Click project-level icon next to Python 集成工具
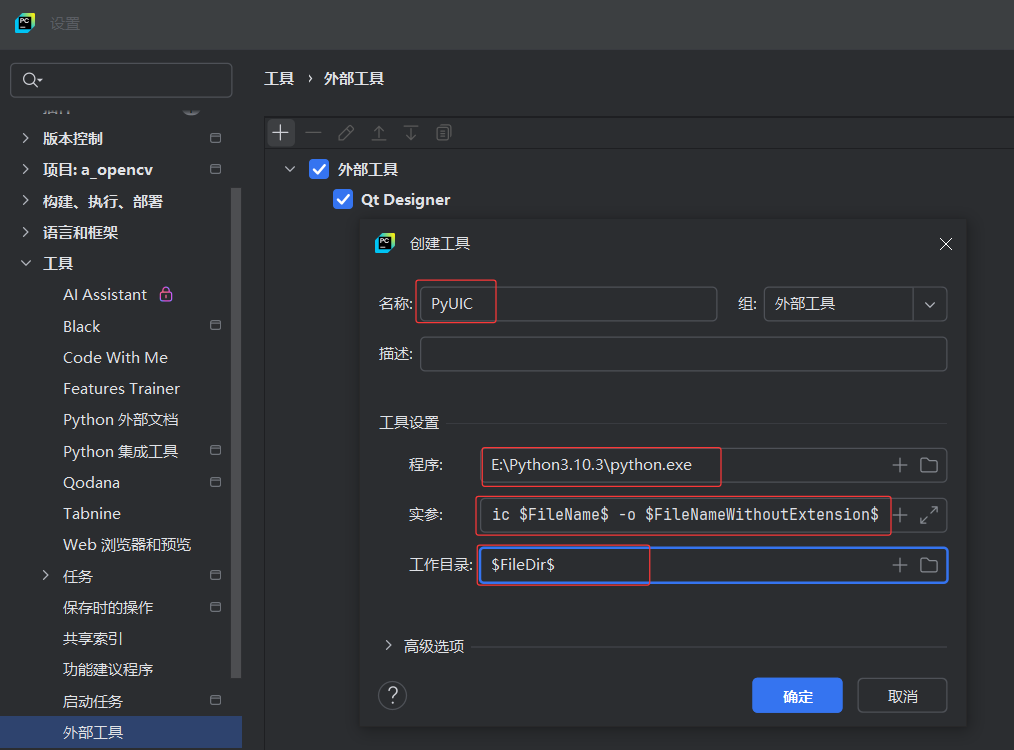Image resolution: width=1014 pixels, height=750 pixels. coord(216,450)
